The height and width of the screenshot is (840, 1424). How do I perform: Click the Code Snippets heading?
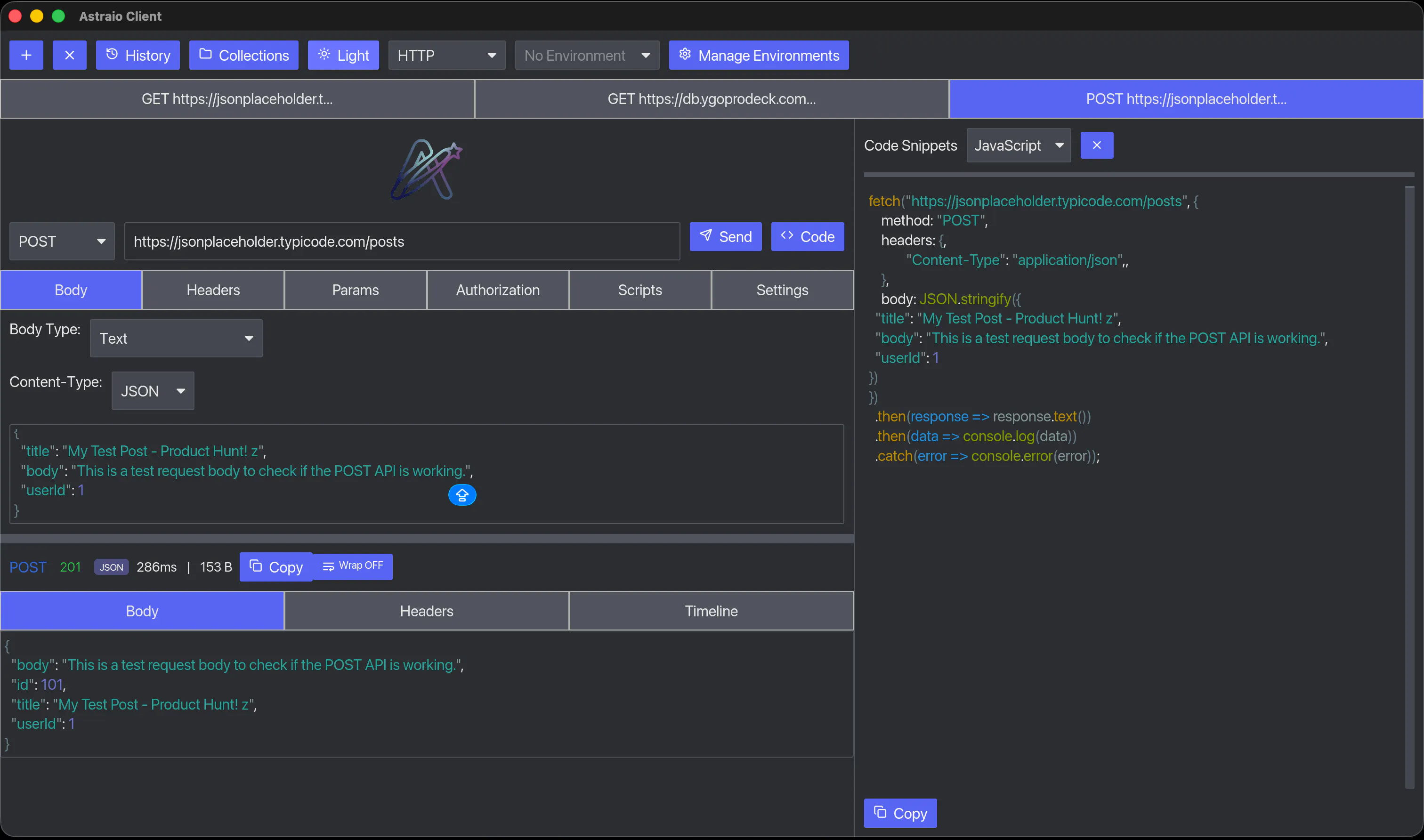910,145
